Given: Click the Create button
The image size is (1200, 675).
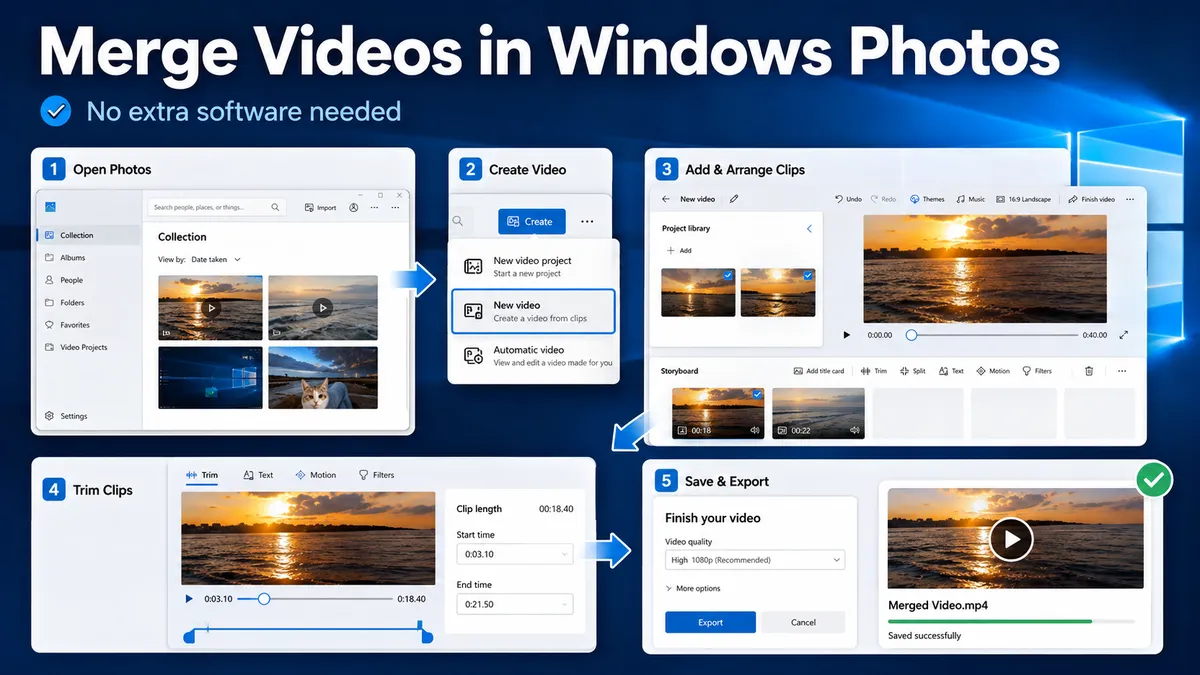Looking at the screenshot, I should [x=531, y=221].
